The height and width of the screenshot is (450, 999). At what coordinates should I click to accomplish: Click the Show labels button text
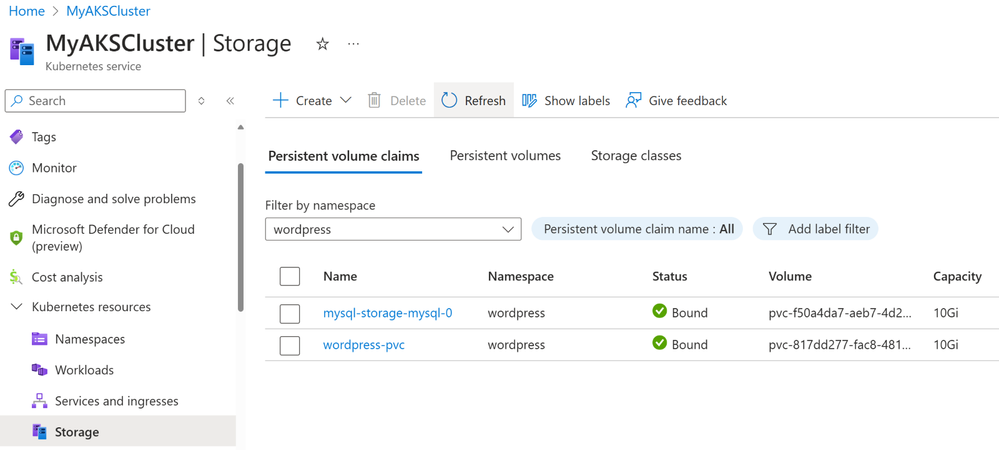point(577,101)
